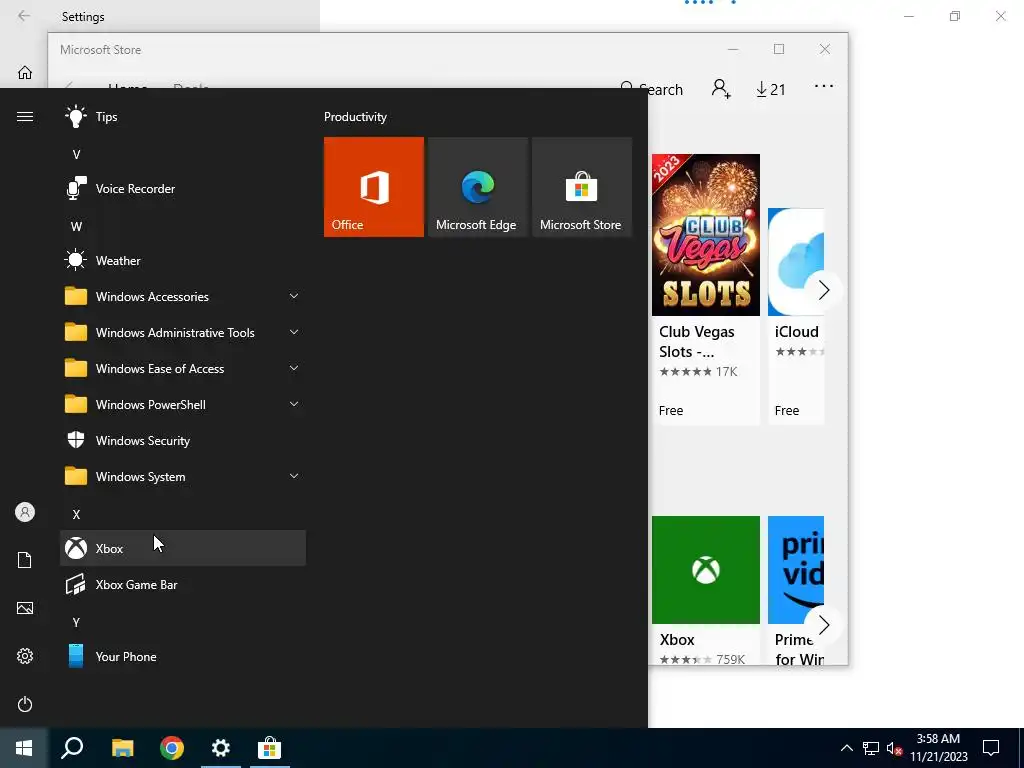The width and height of the screenshot is (1024, 768).
Task: Expand Windows Ease of Access folder
Action: pyautogui.click(x=183, y=368)
